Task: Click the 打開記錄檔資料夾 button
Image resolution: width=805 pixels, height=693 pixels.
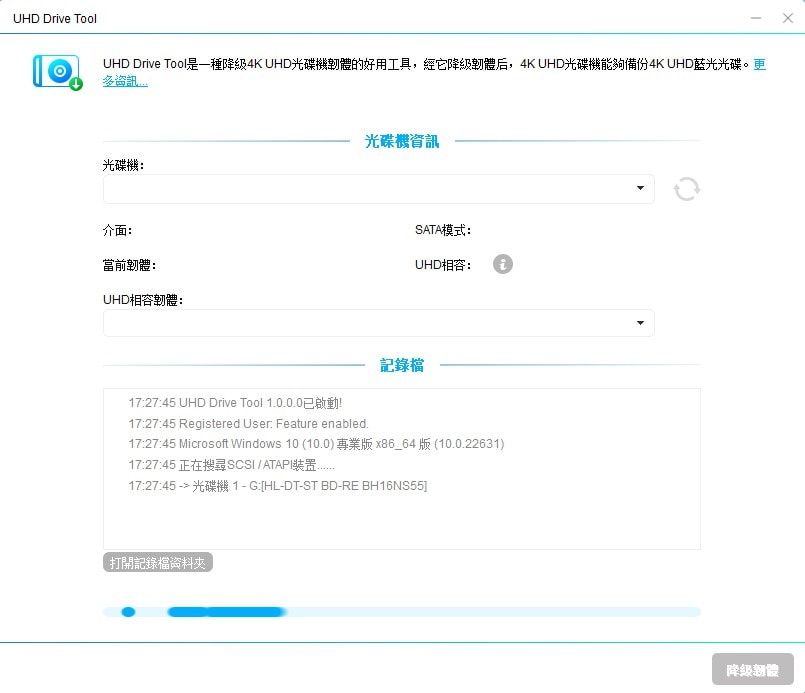Action: pos(158,563)
